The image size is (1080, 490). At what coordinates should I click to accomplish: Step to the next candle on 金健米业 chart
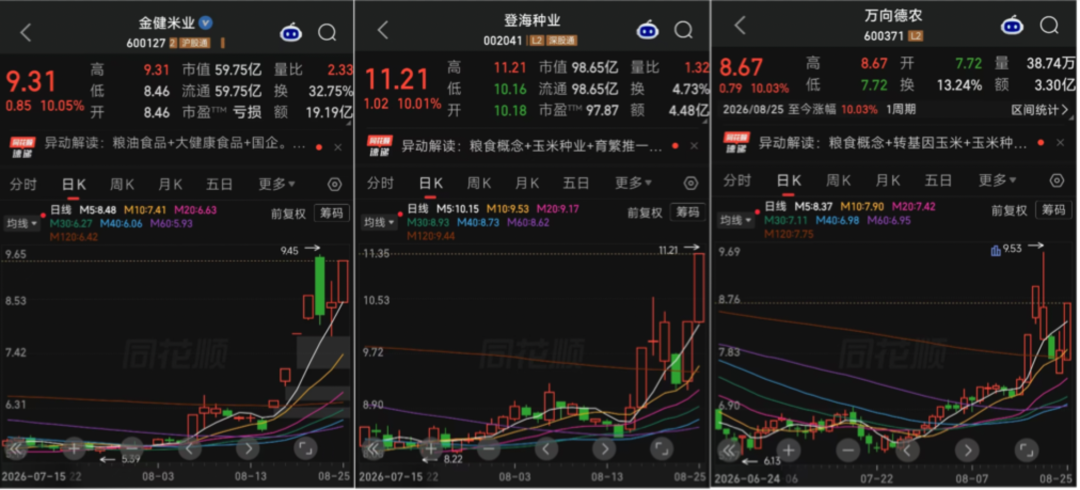(x=247, y=449)
